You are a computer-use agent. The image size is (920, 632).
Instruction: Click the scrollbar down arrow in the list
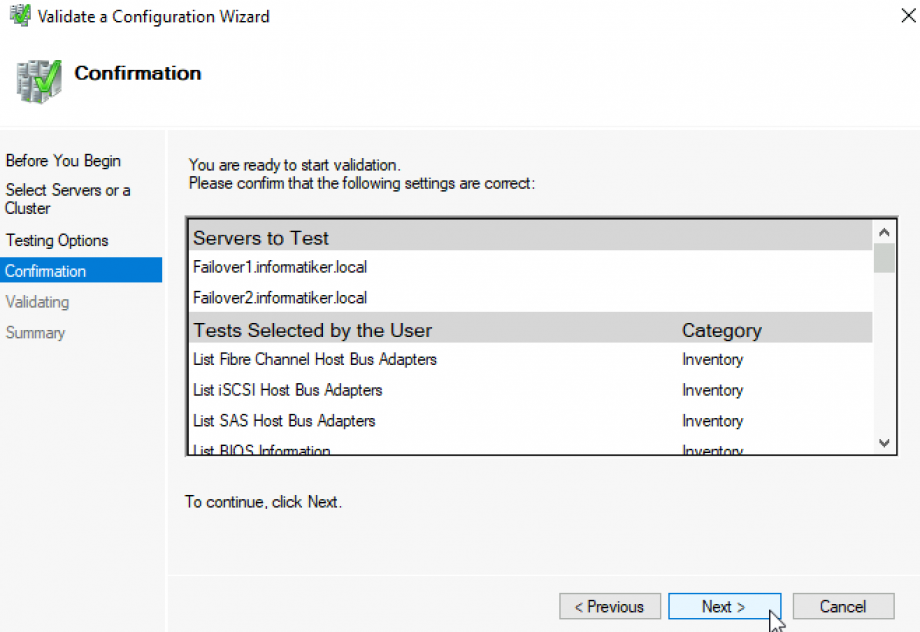click(883, 442)
